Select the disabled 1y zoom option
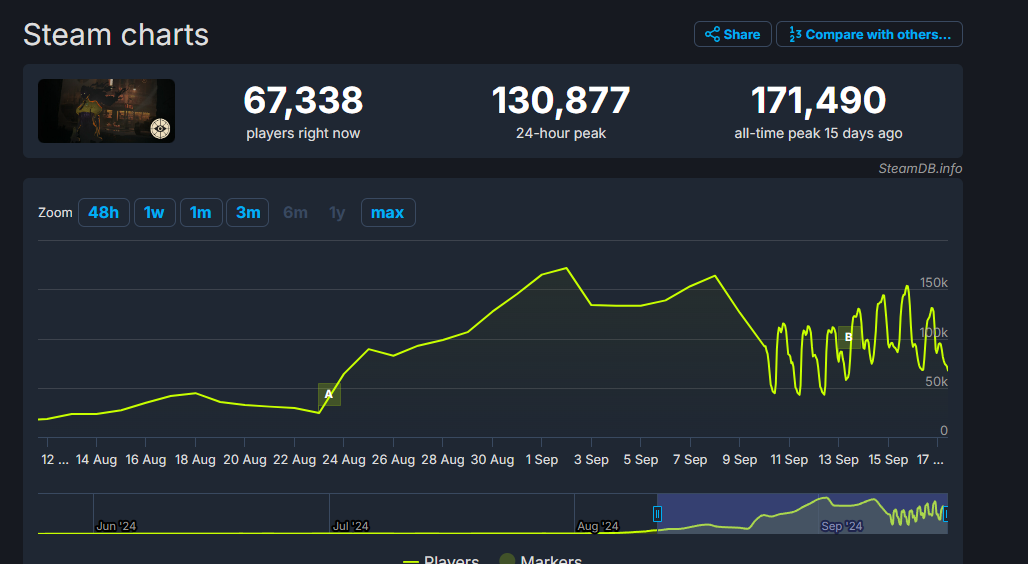Screen dimensions: 1028x564 coord(337,212)
